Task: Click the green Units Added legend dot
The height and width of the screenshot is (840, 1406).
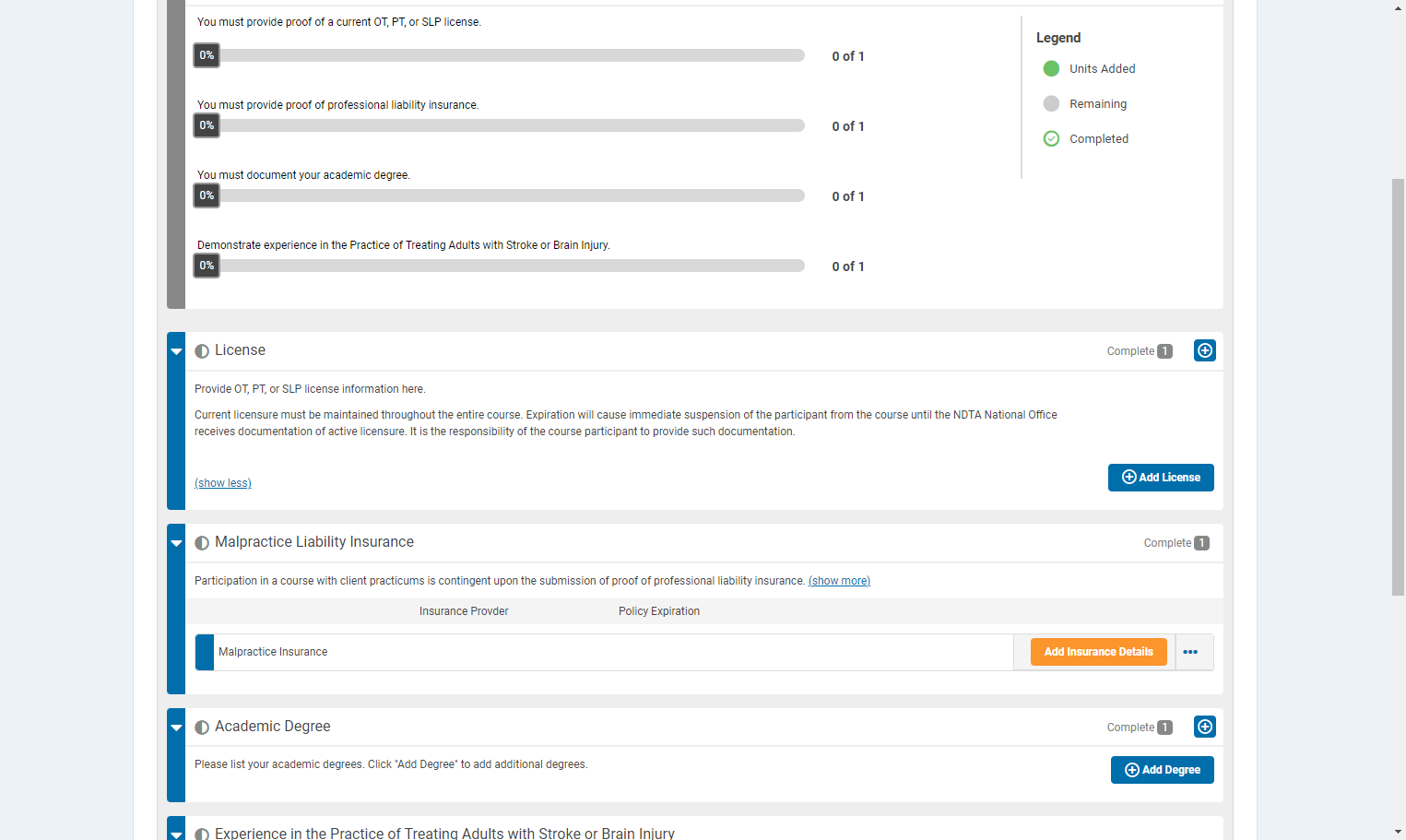Action: [1051, 68]
